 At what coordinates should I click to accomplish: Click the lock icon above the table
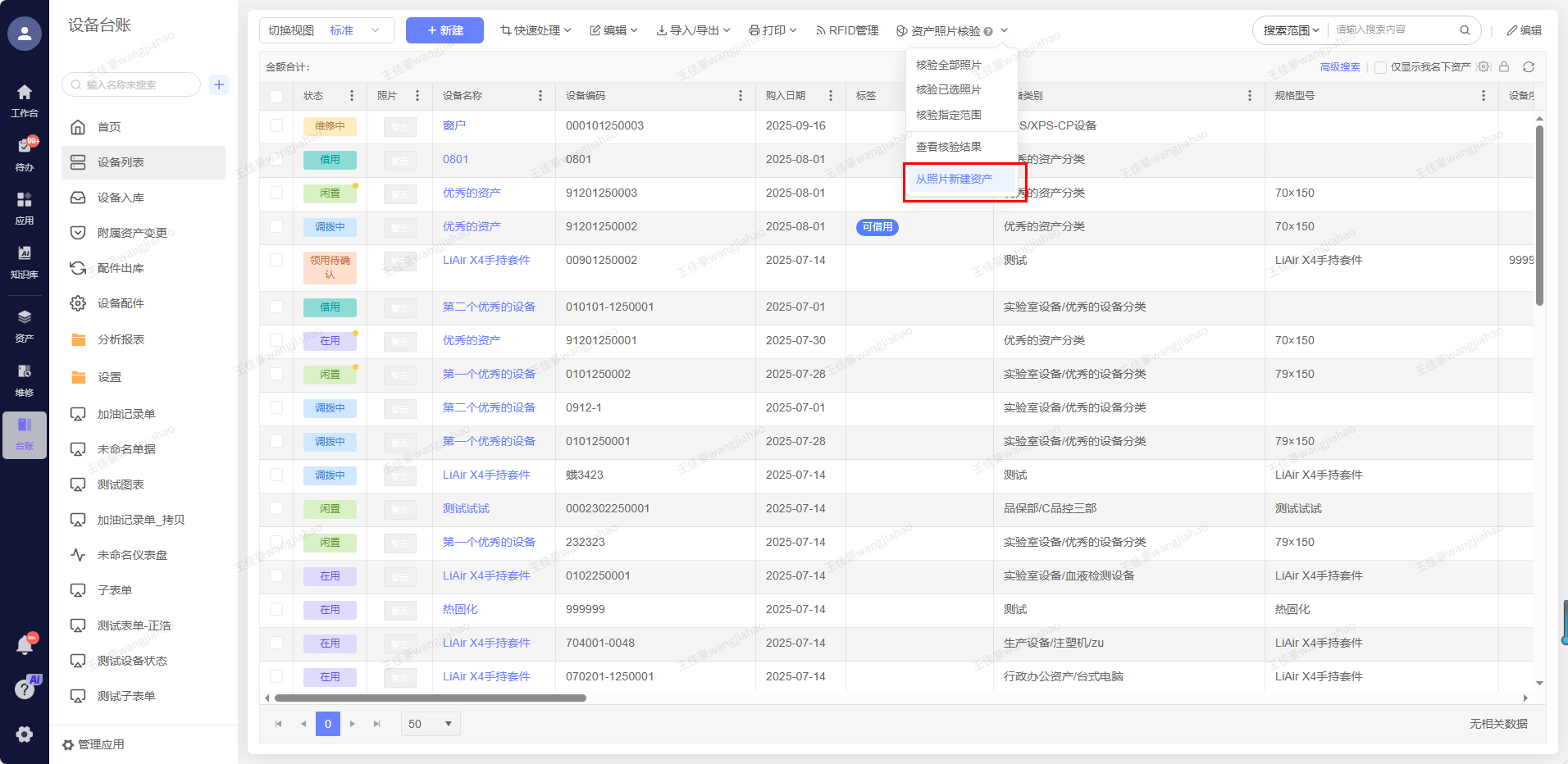click(1504, 67)
